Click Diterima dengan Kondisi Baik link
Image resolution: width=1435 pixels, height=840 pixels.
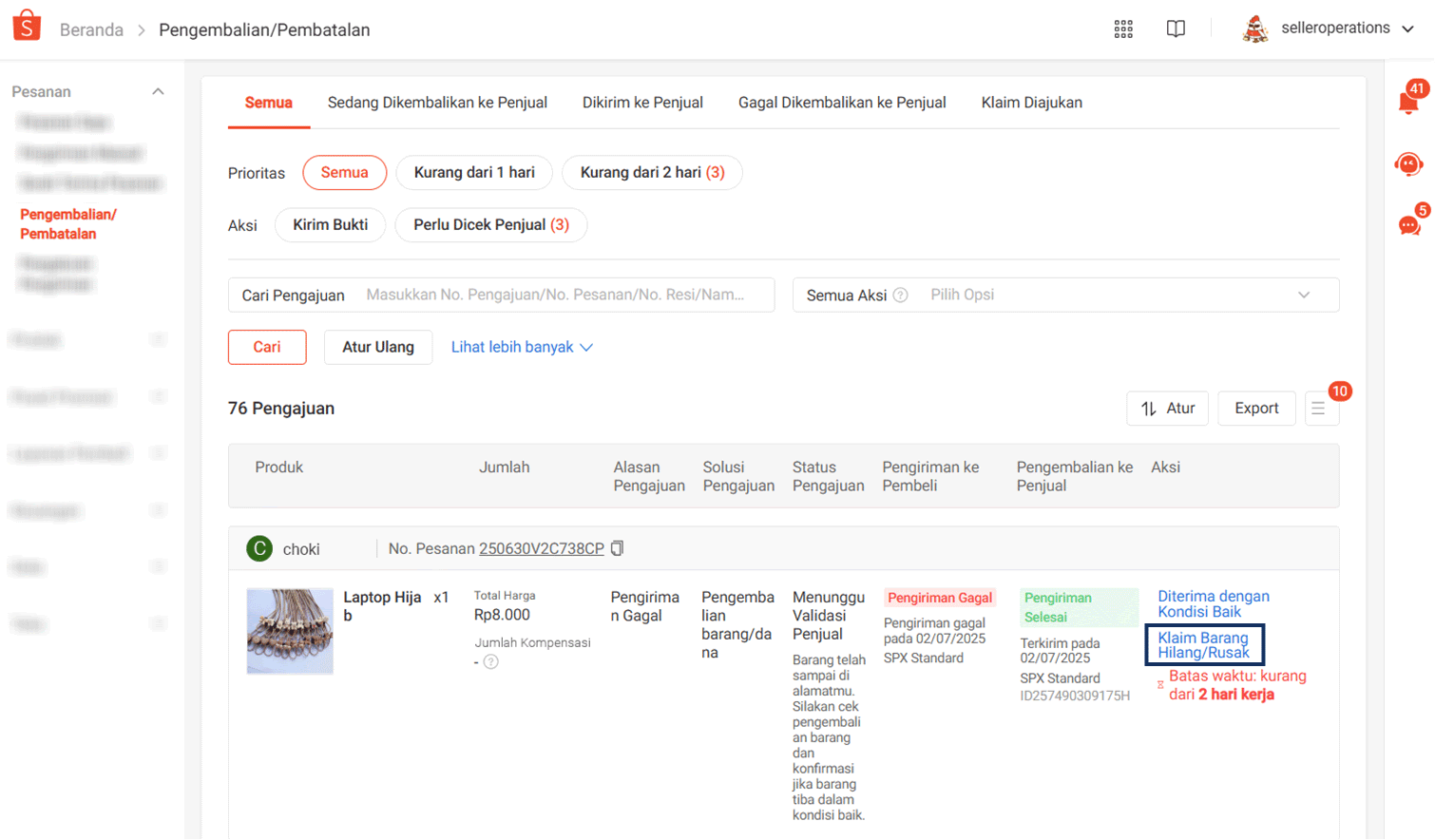1213,603
